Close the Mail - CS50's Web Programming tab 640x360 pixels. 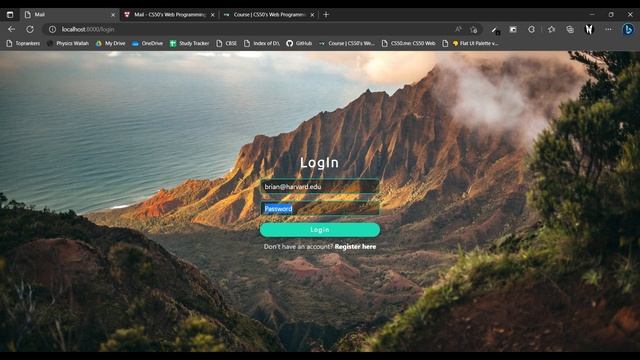click(213, 15)
